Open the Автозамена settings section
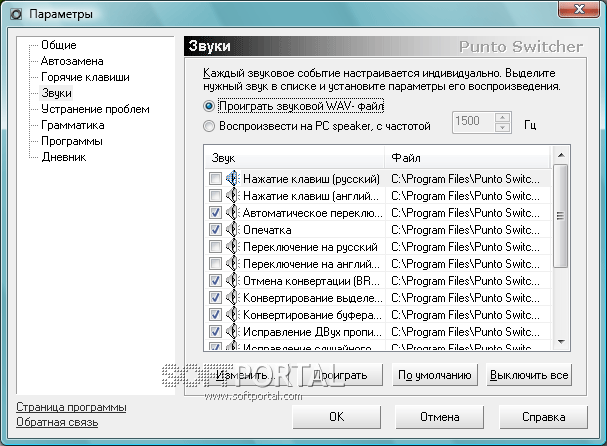 click(x=72, y=61)
